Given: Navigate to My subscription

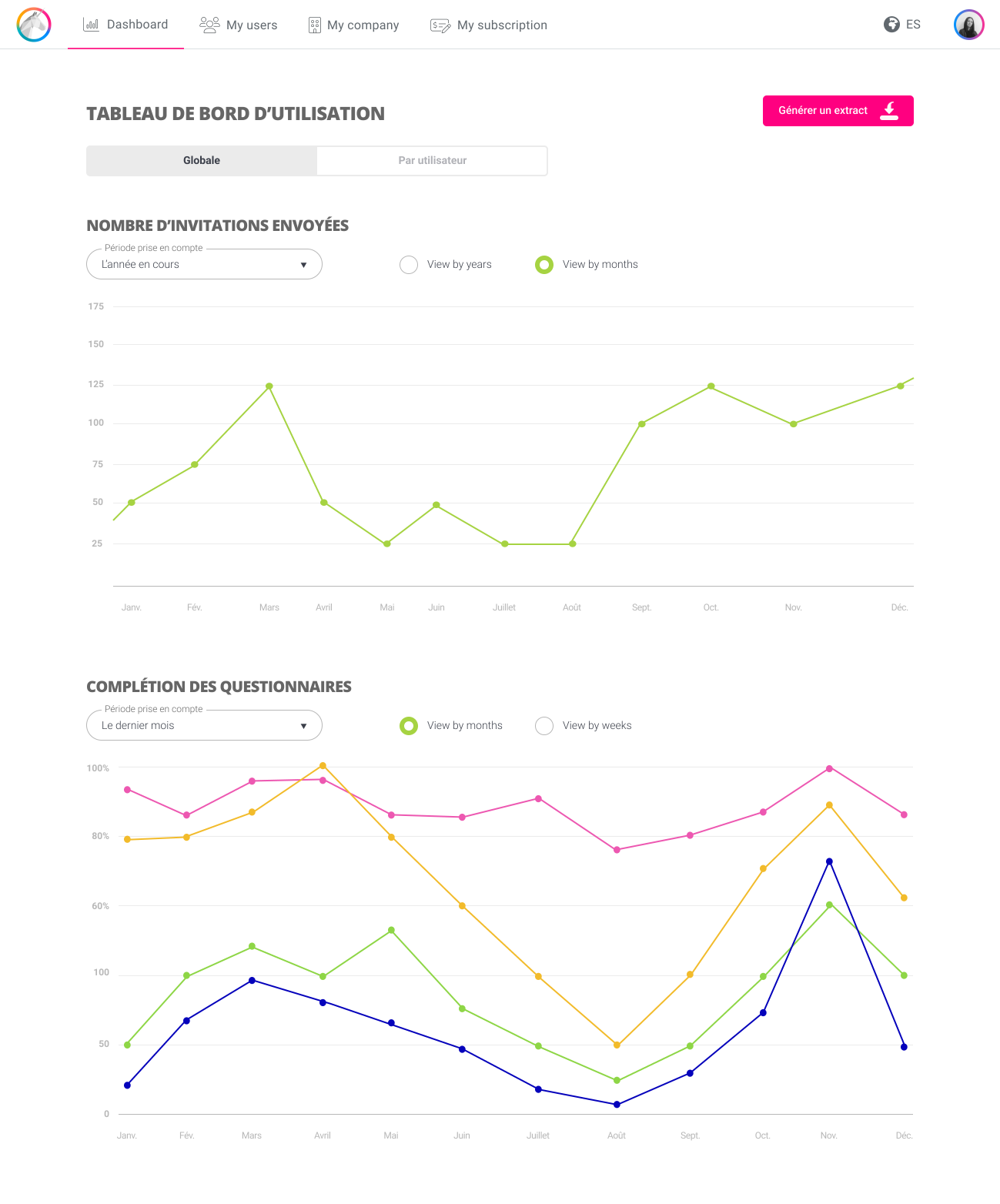Looking at the screenshot, I should pyautogui.click(x=489, y=25).
